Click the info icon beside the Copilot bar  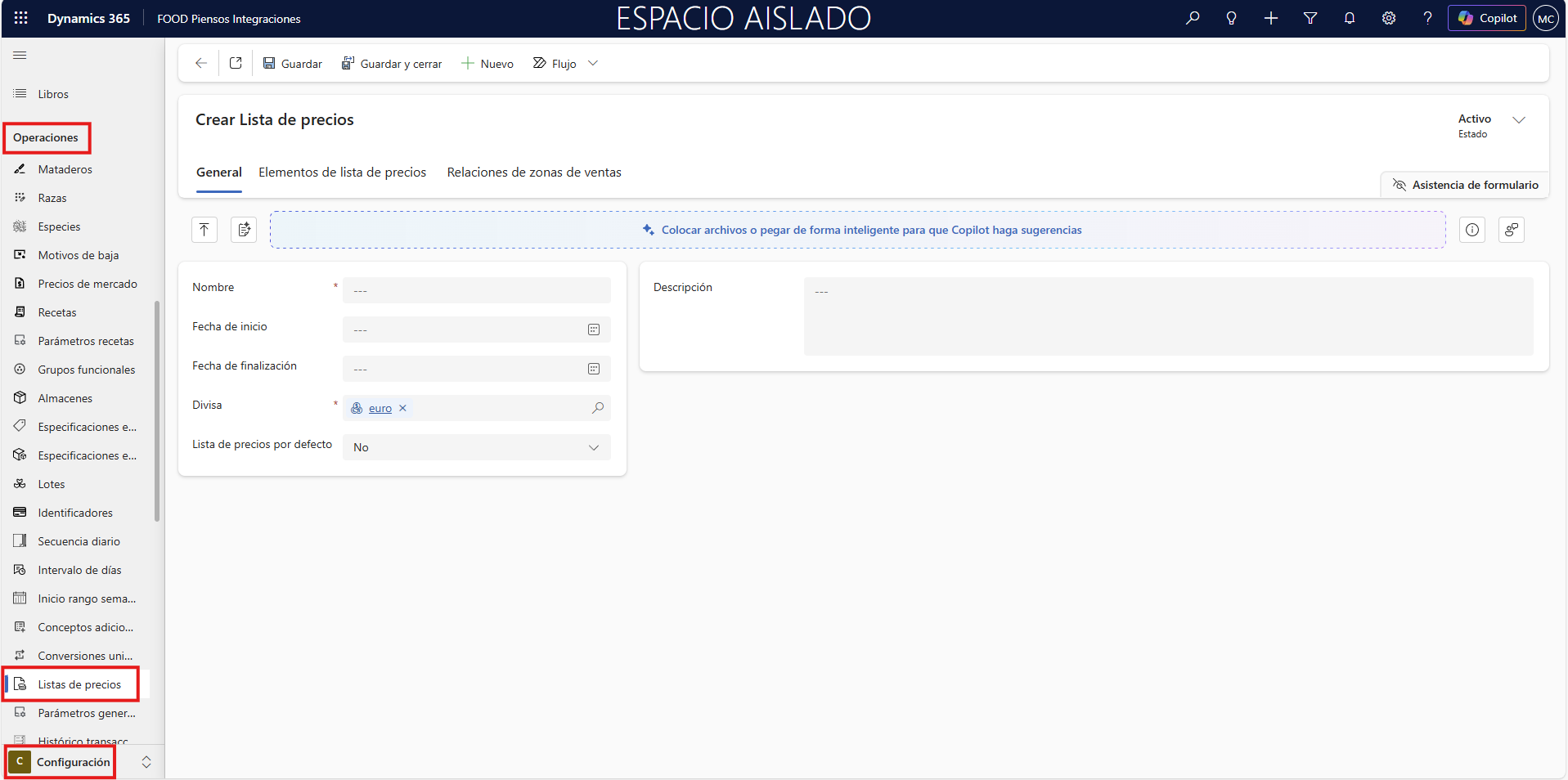(1472, 231)
